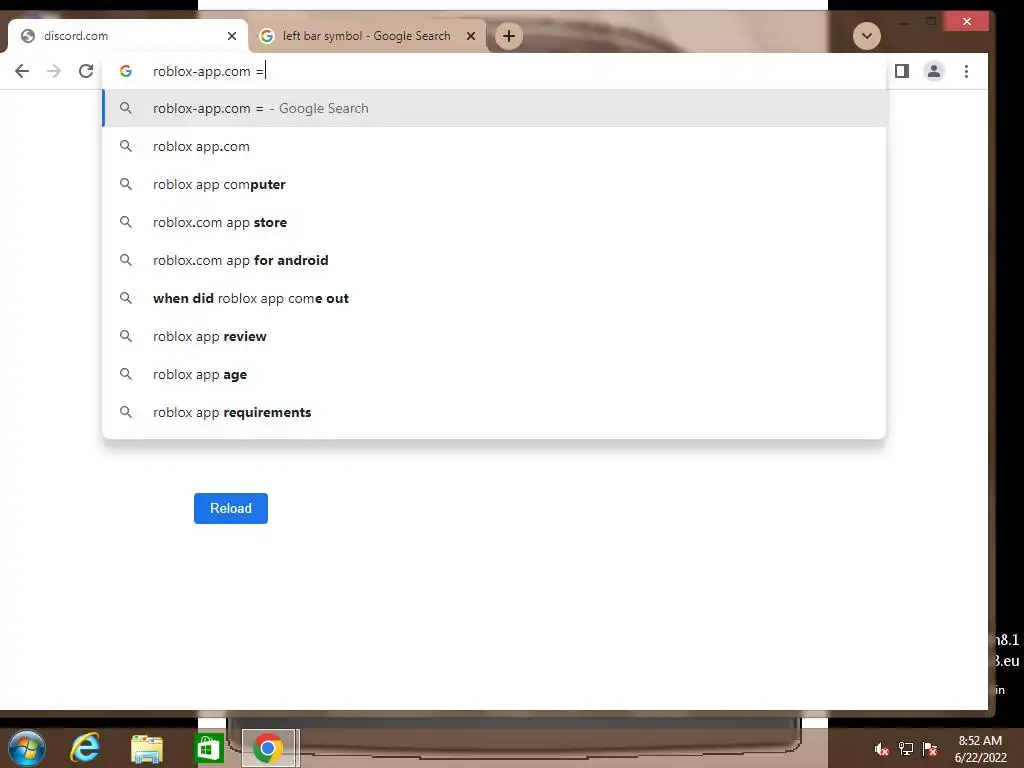The image size is (1024, 768).
Task: Click the magnifier icon beside 'roblox app review'
Action: pos(126,336)
